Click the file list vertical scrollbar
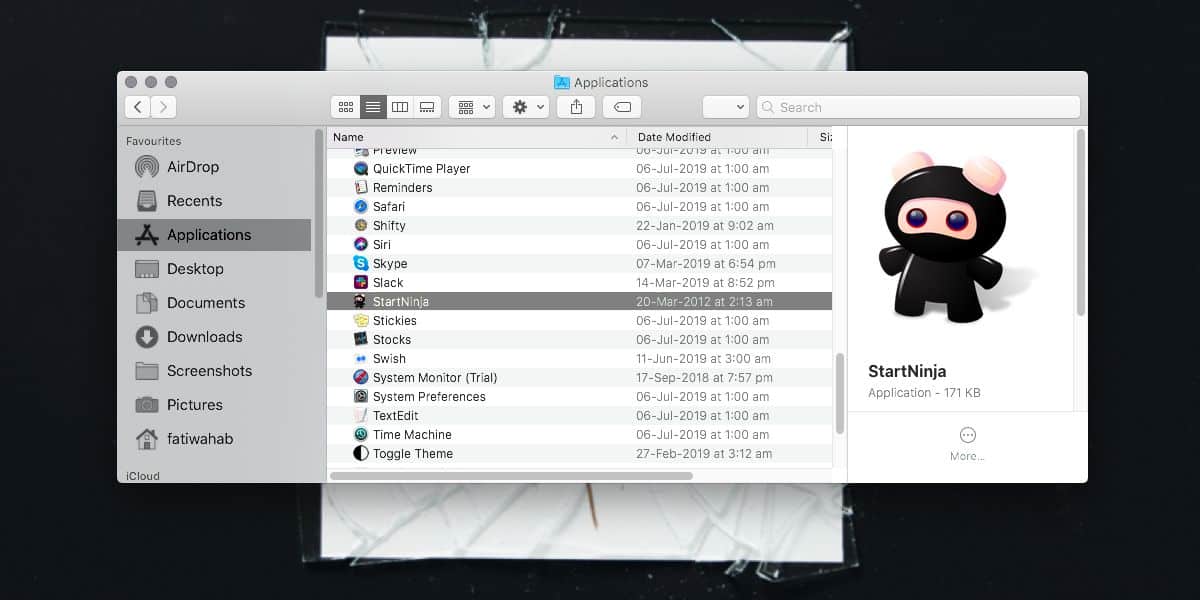 [x=840, y=394]
